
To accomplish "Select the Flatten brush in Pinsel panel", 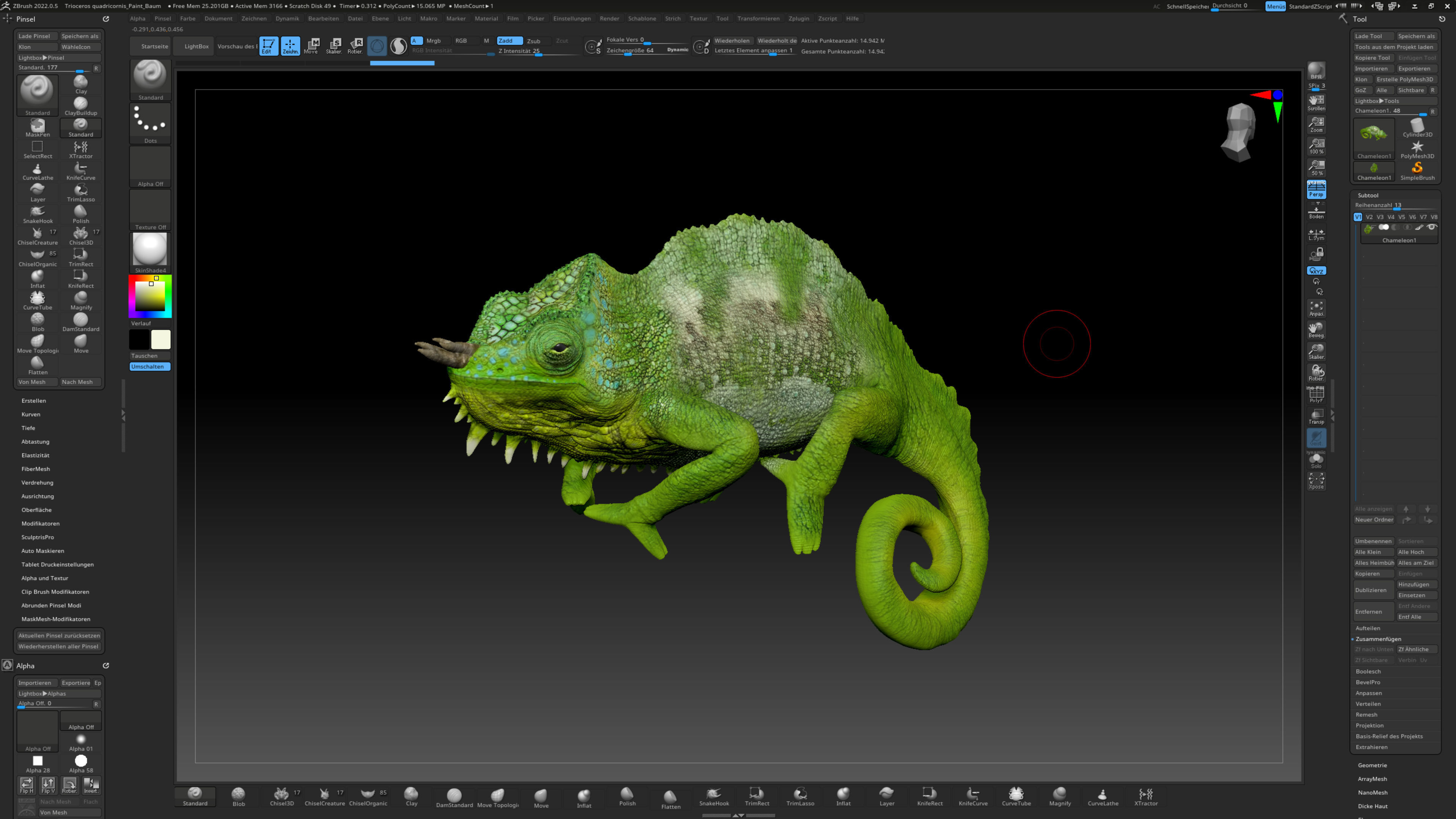I will (37, 366).
